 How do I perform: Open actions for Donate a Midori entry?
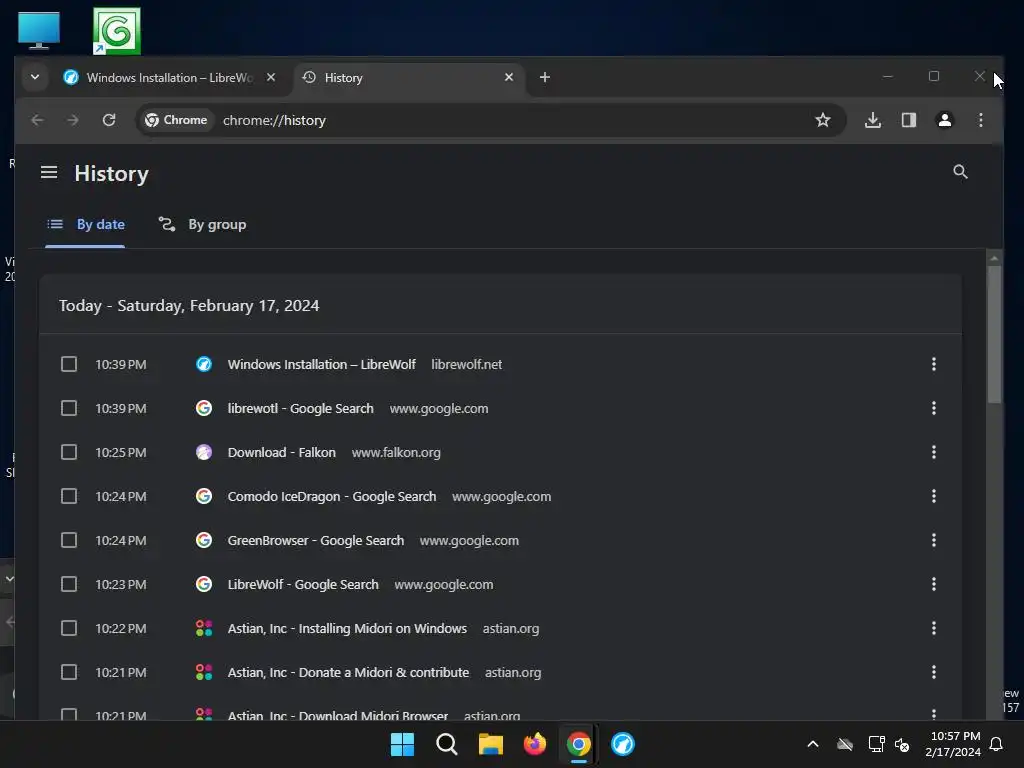click(933, 672)
